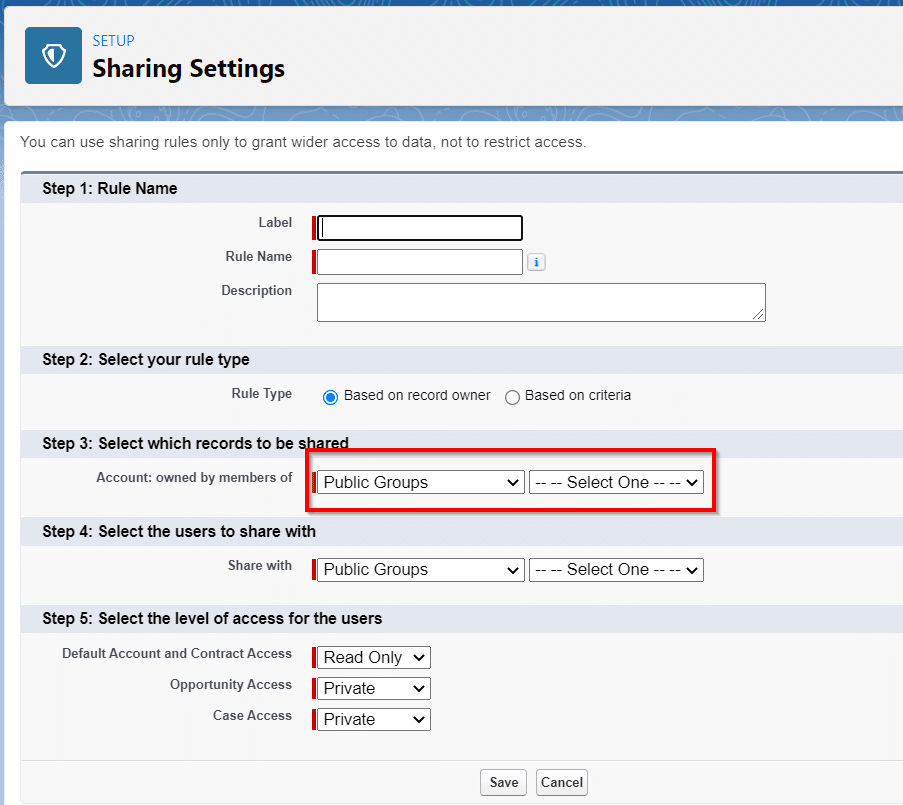Click the SETUP breadcrumb text
The width and height of the screenshot is (903, 805).
click(113, 41)
